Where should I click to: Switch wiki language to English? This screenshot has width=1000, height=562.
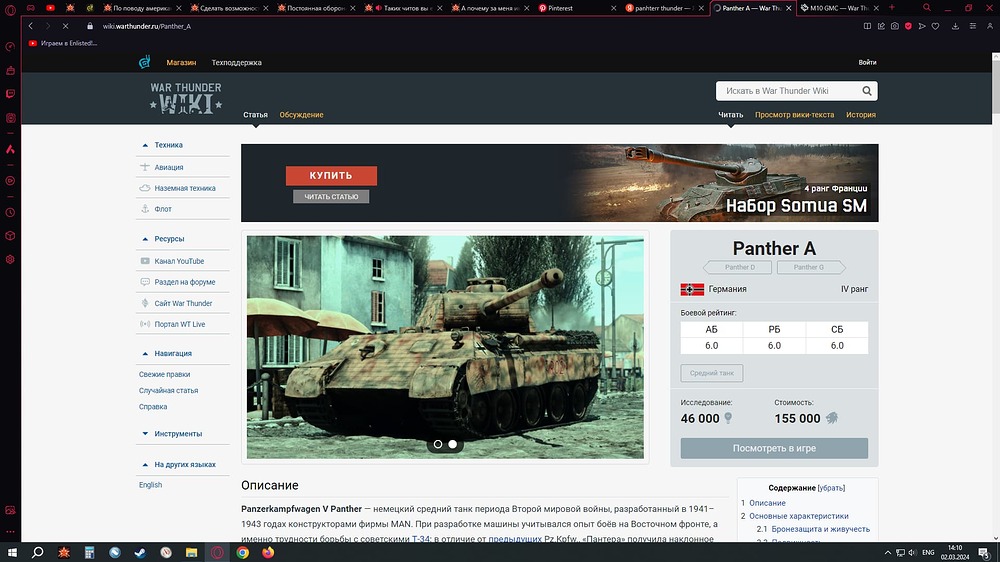(x=151, y=485)
